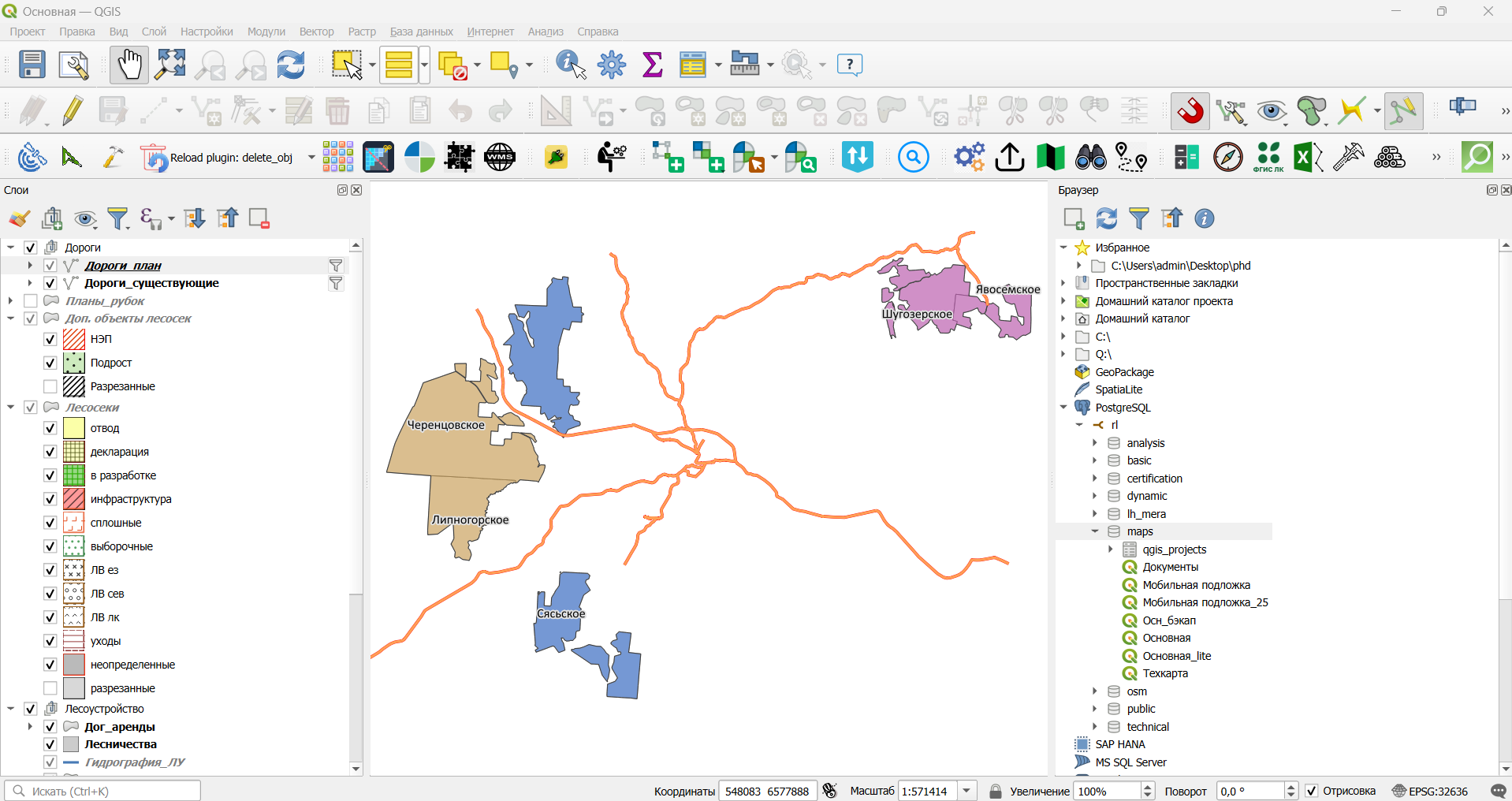Open the База данных menu
The image size is (1512, 801).
tap(421, 32)
